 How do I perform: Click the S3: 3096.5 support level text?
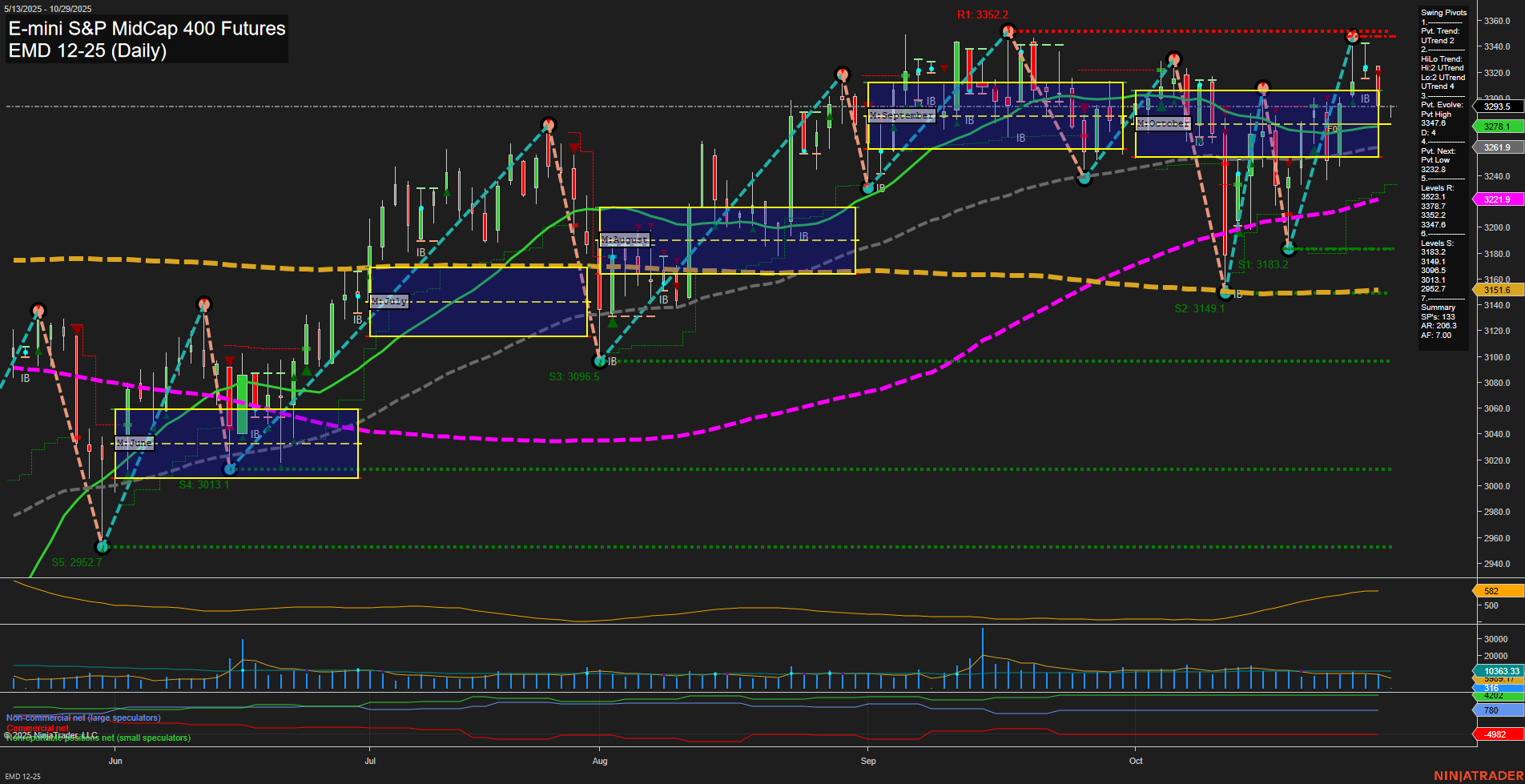click(572, 376)
